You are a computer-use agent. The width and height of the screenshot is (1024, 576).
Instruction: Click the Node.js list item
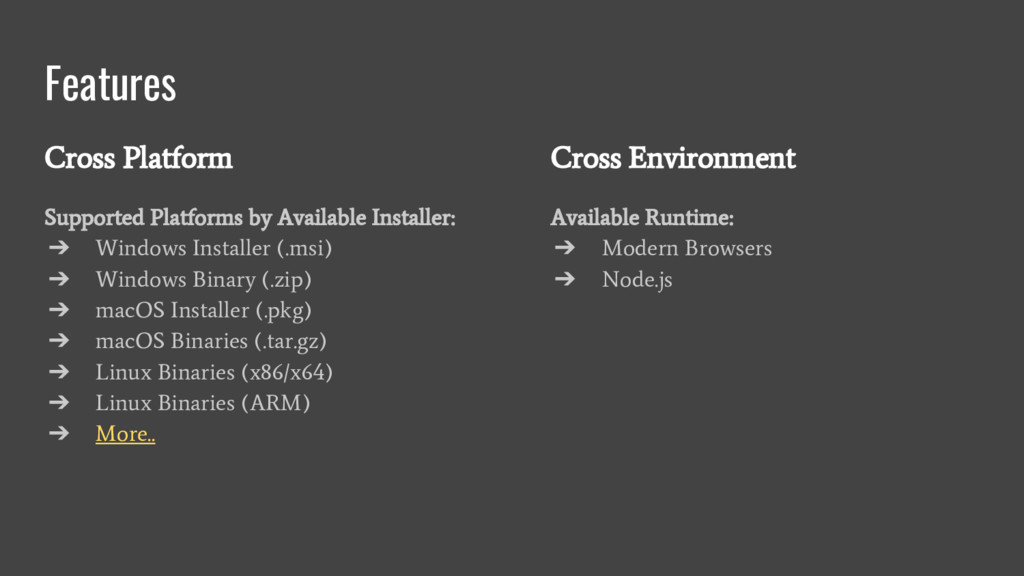pyautogui.click(x=637, y=280)
